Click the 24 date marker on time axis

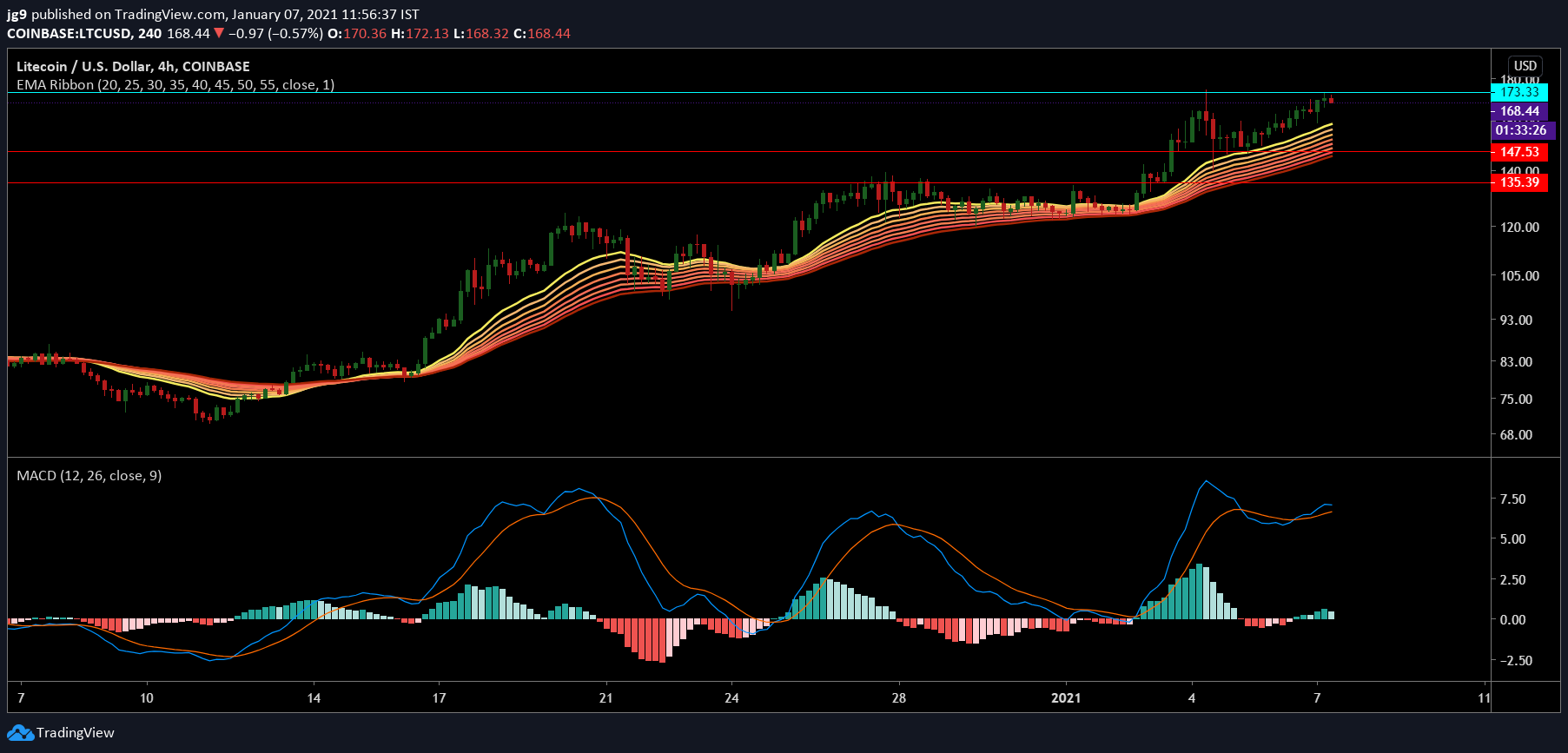pos(731,698)
